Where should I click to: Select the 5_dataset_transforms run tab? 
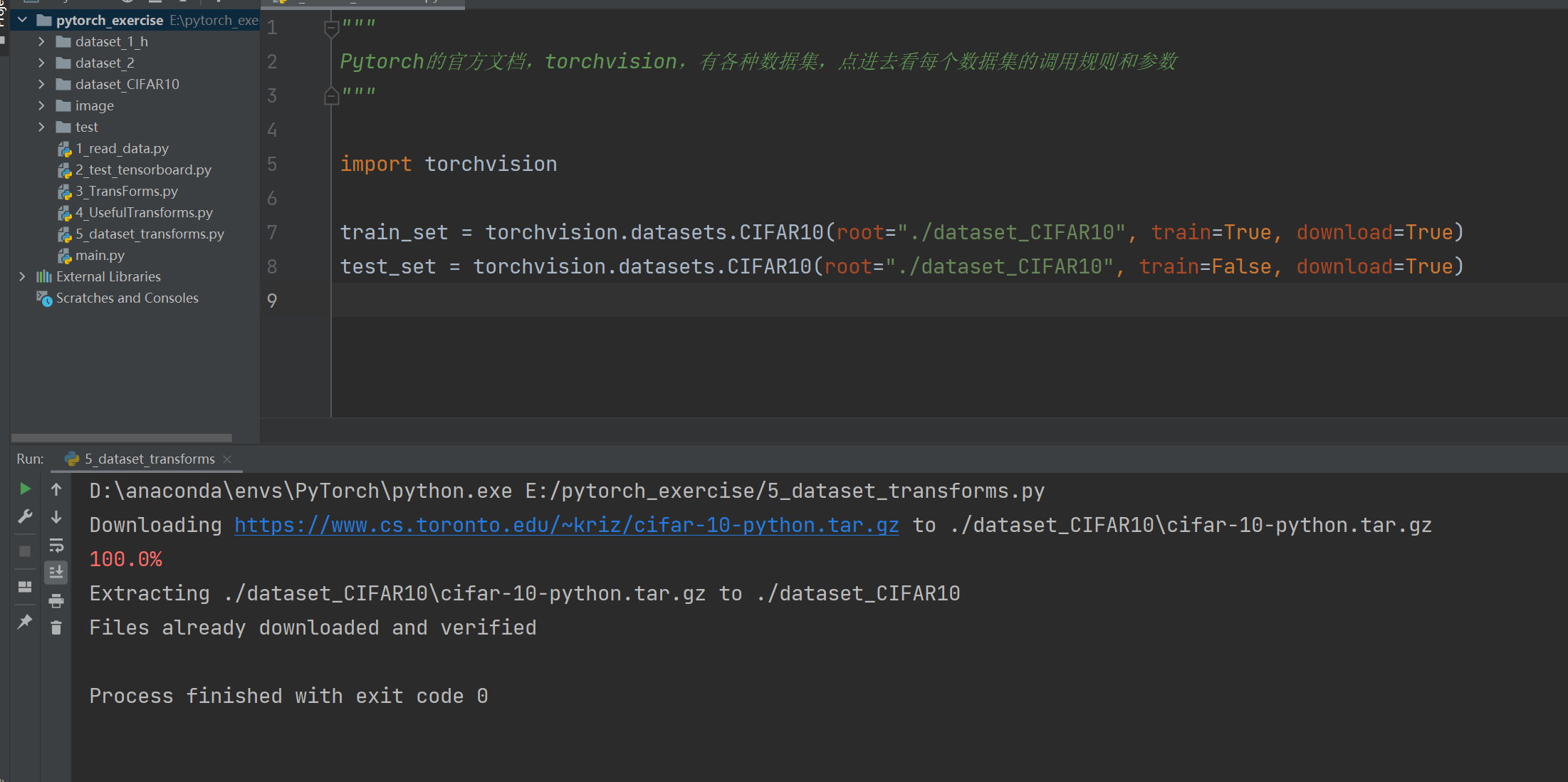[x=149, y=459]
